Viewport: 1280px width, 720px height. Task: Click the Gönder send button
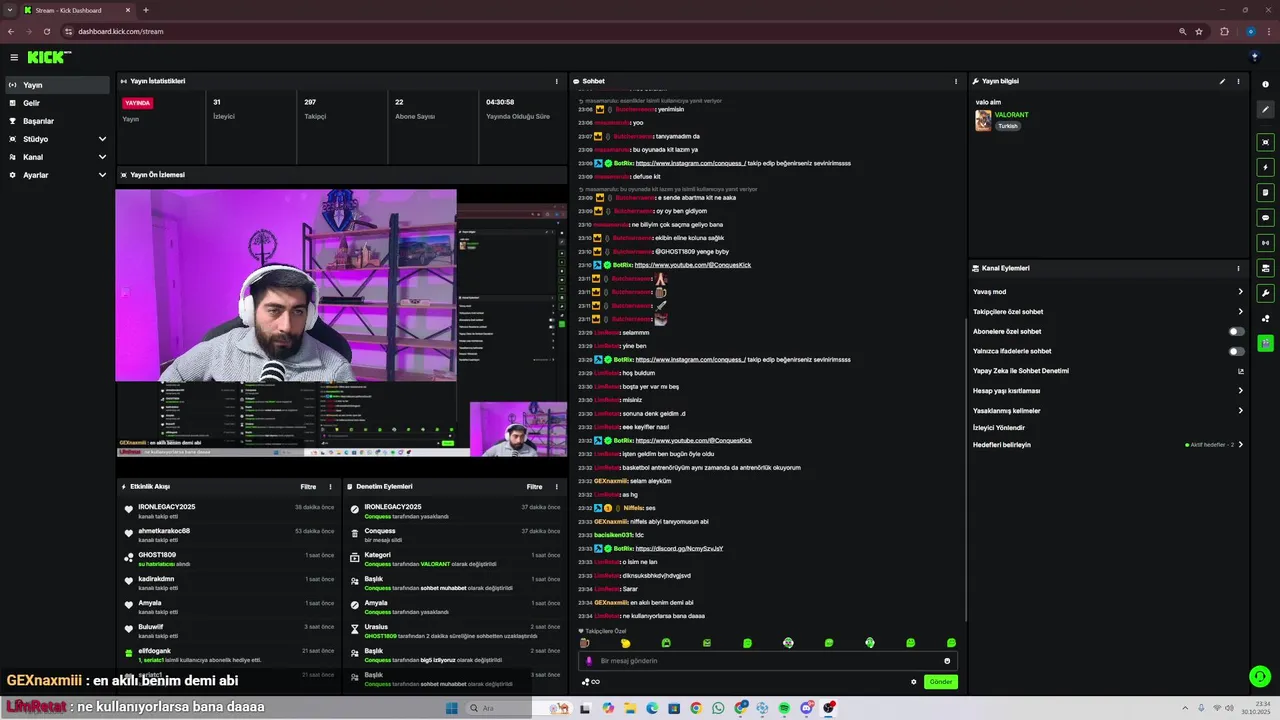941,682
